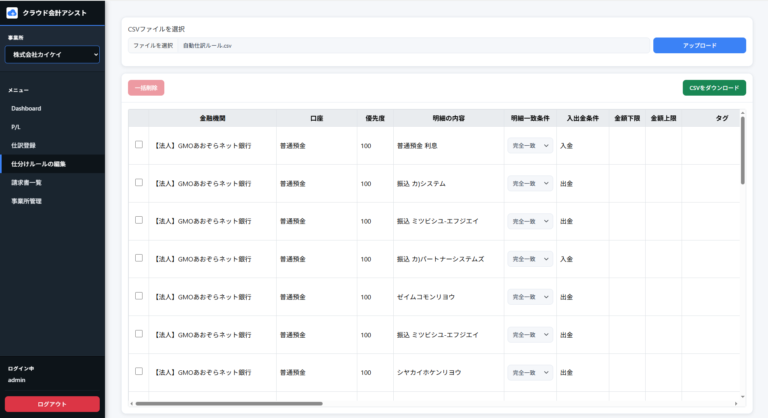Tick the checkbox for シヤカイホケンリヨウ row
Image resolution: width=768 pixels, height=418 pixels.
coord(139,372)
